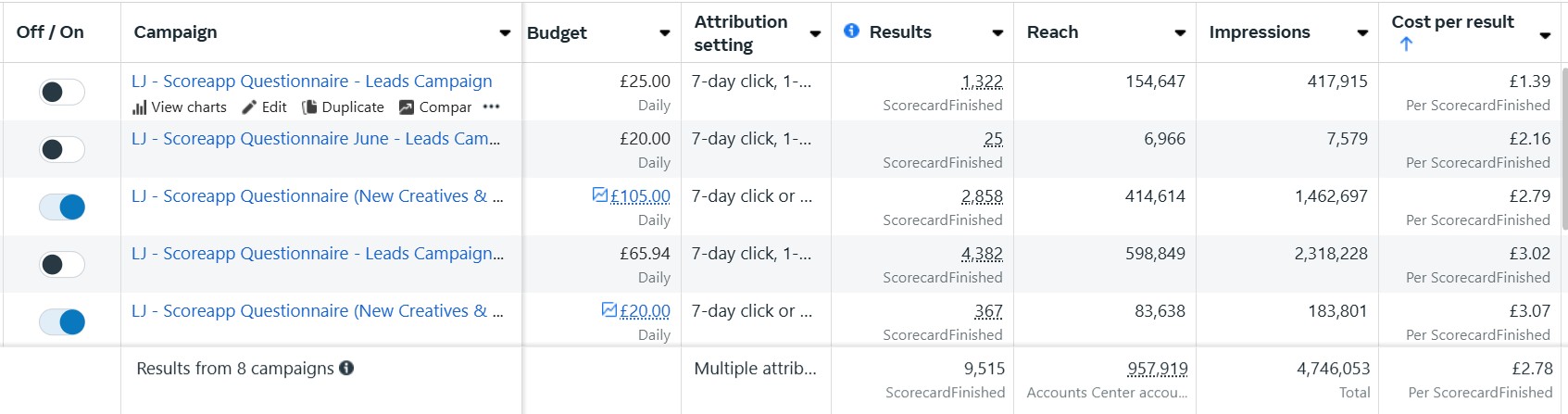Click the info icon beside Results from 8 campaigns
The width and height of the screenshot is (1568, 414).
tap(346, 368)
